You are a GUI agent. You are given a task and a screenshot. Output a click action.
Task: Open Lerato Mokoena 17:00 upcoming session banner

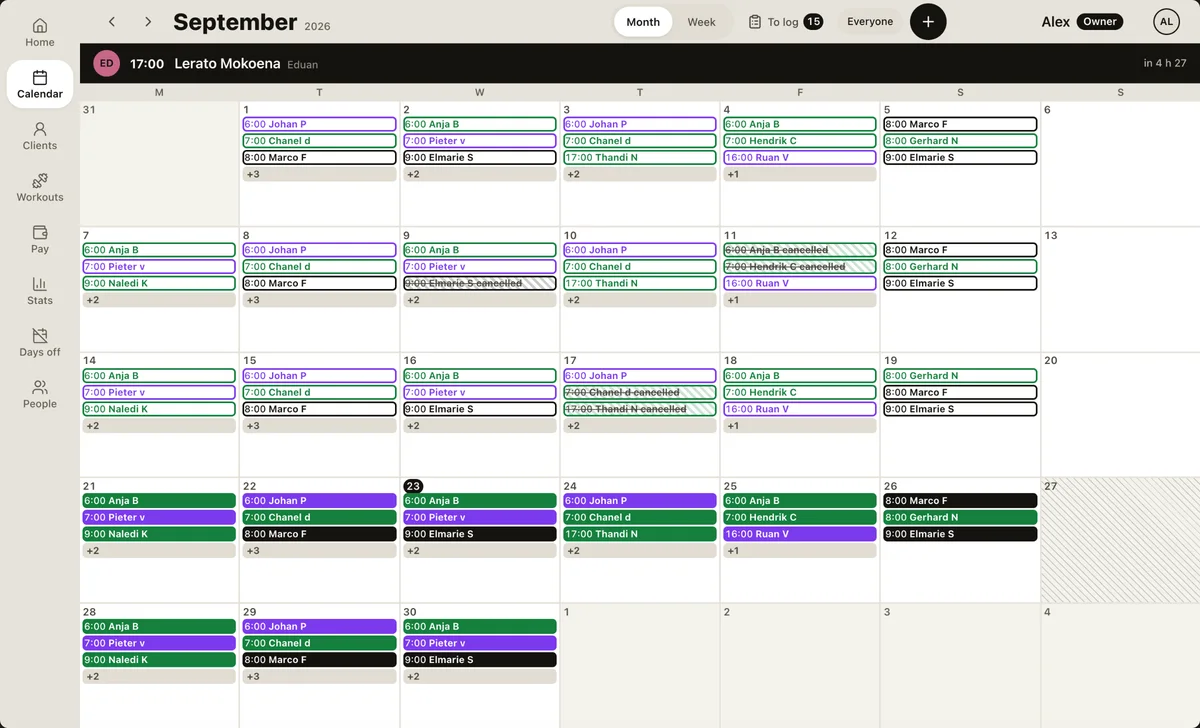(640, 63)
